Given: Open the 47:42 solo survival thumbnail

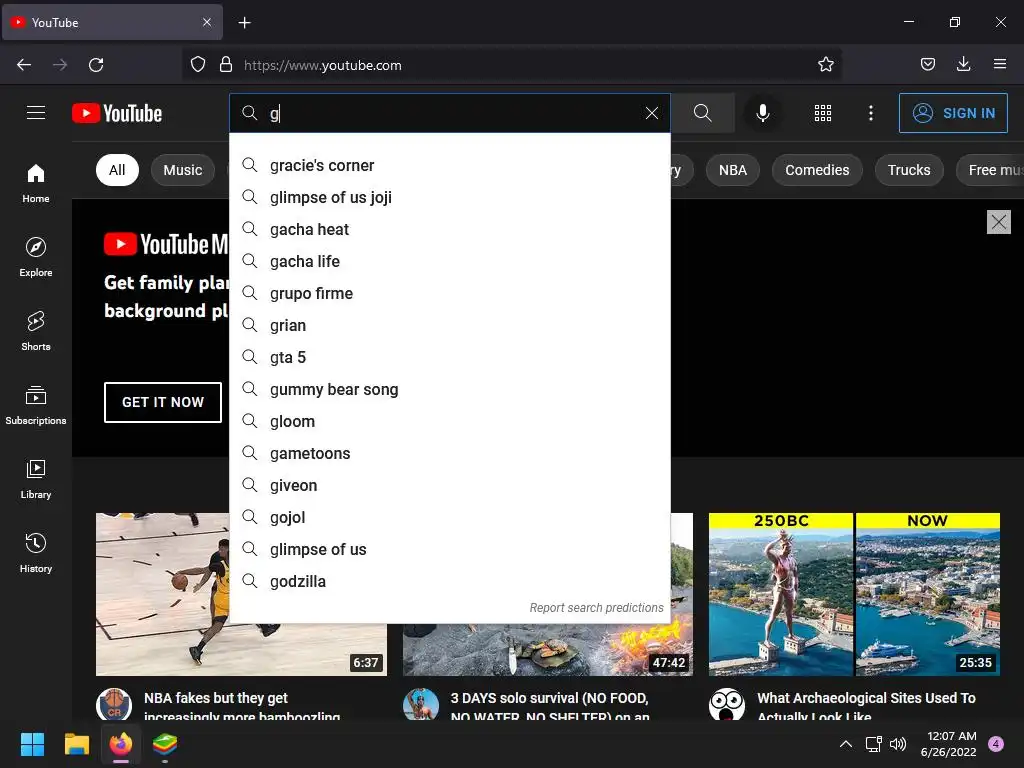Looking at the screenshot, I should 547,650.
